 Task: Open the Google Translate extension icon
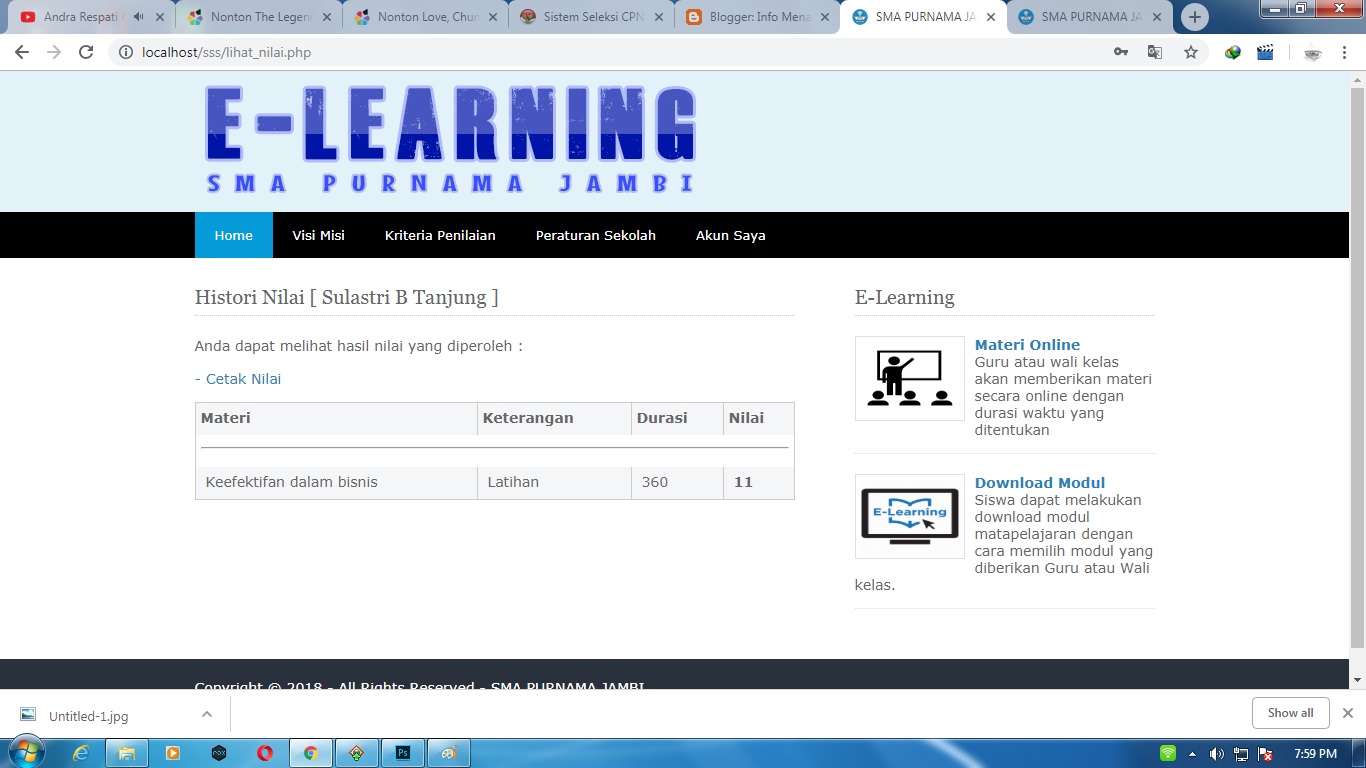click(1155, 51)
